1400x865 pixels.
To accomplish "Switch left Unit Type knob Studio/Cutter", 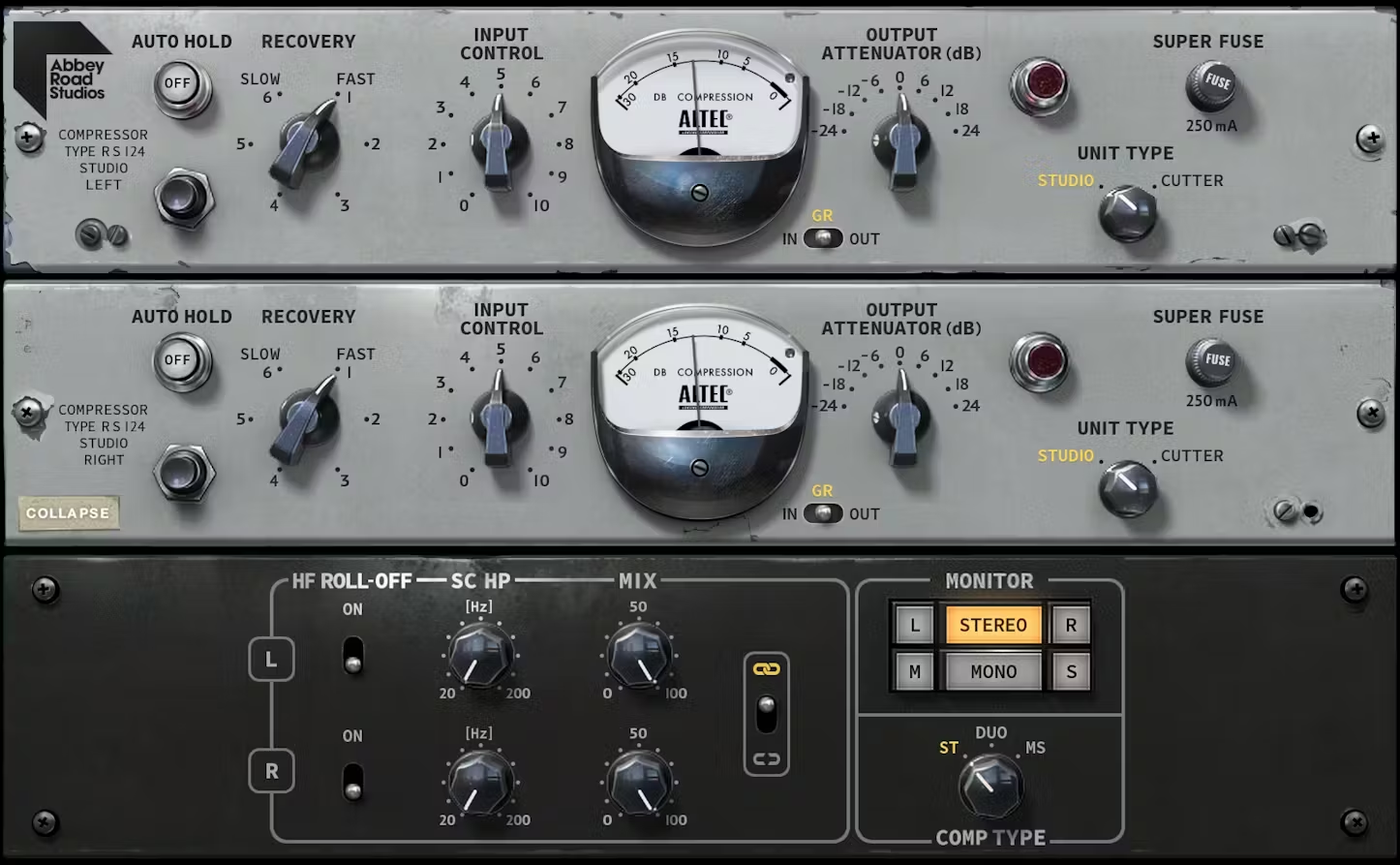I will (x=1127, y=210).
